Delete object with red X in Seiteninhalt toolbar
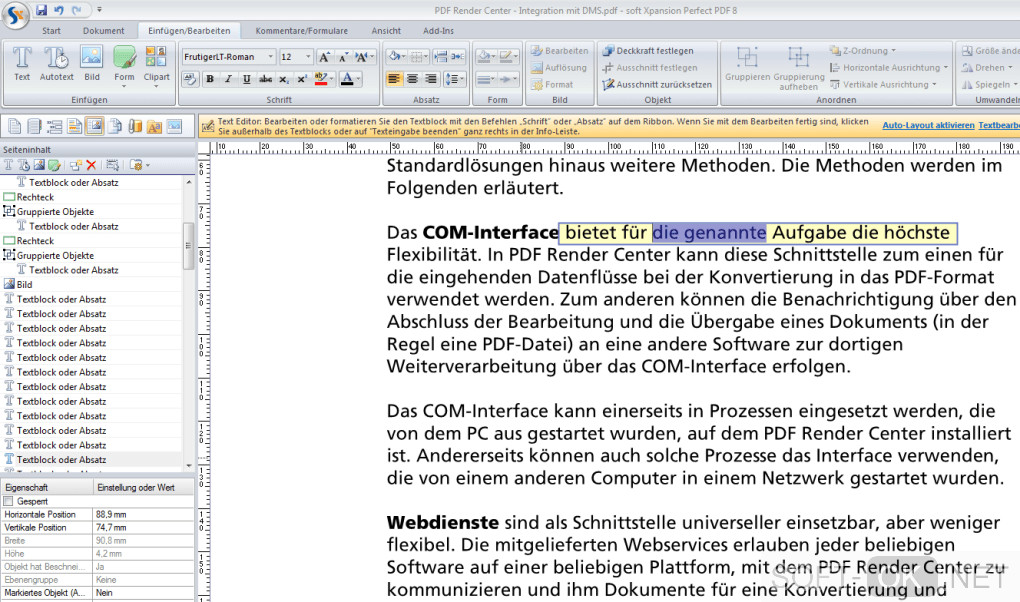Image resolution: width=1020 pixels, height=602 pixels. (91, 165)
